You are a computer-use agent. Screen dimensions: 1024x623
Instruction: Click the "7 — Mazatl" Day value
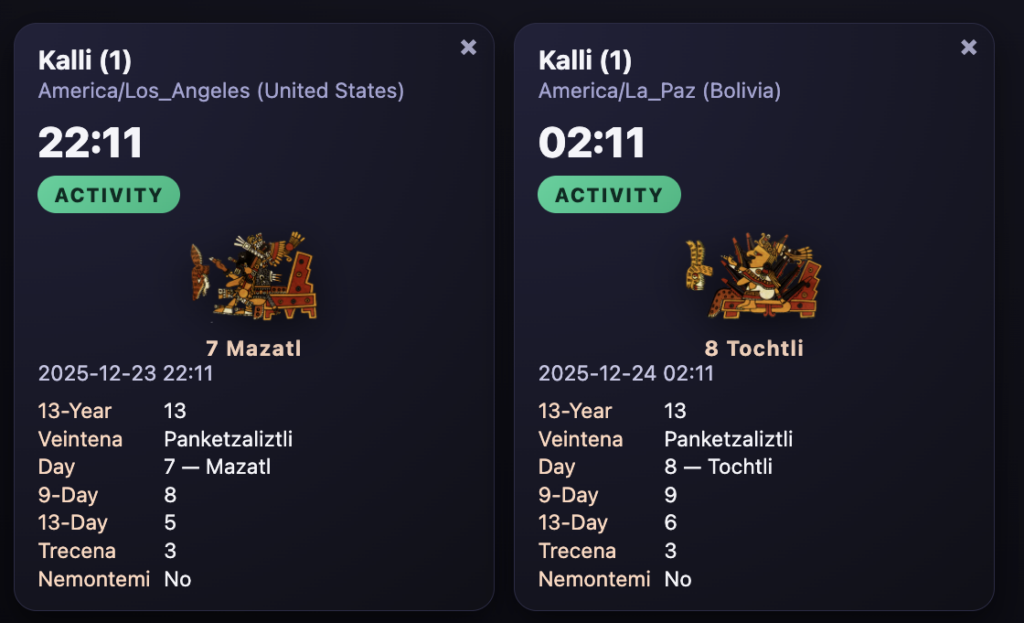[x=217, y=467]
